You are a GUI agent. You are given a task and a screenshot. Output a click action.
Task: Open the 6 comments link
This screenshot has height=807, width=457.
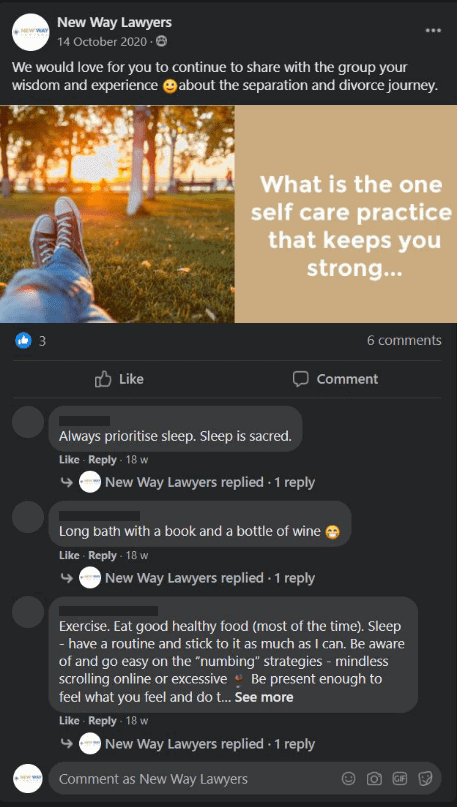click(x=404, y=340)
